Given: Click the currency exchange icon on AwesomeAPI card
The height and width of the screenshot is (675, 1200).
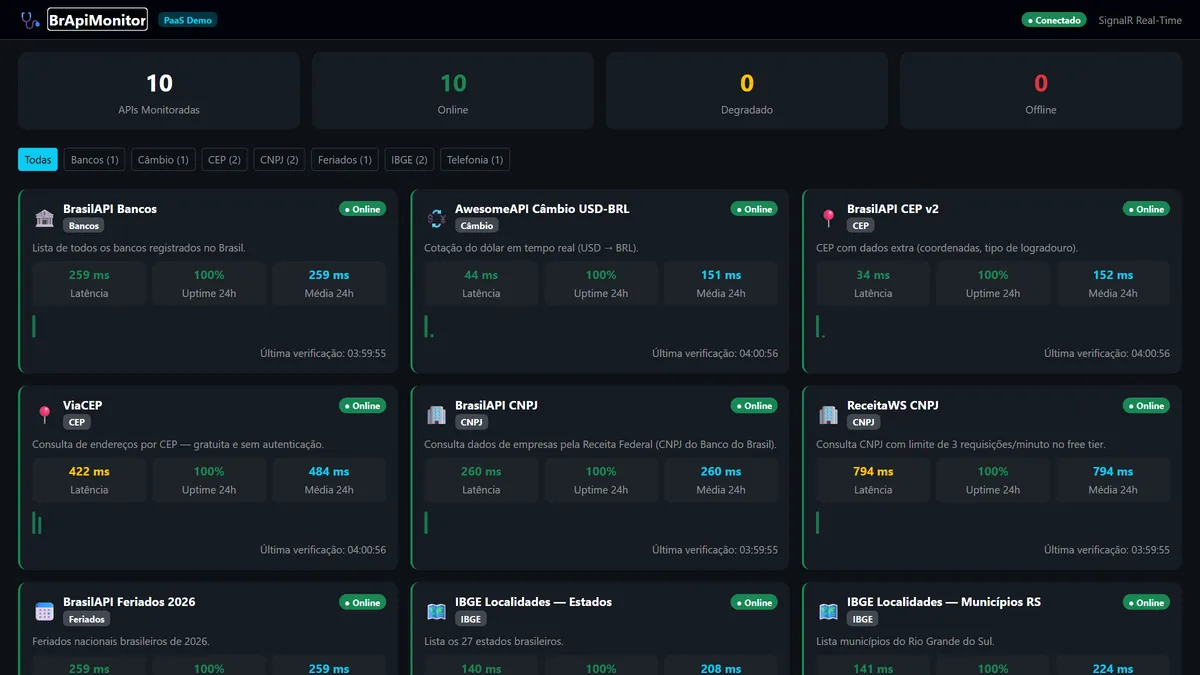Looking at the screenshot, I should [x=436, y=217].
